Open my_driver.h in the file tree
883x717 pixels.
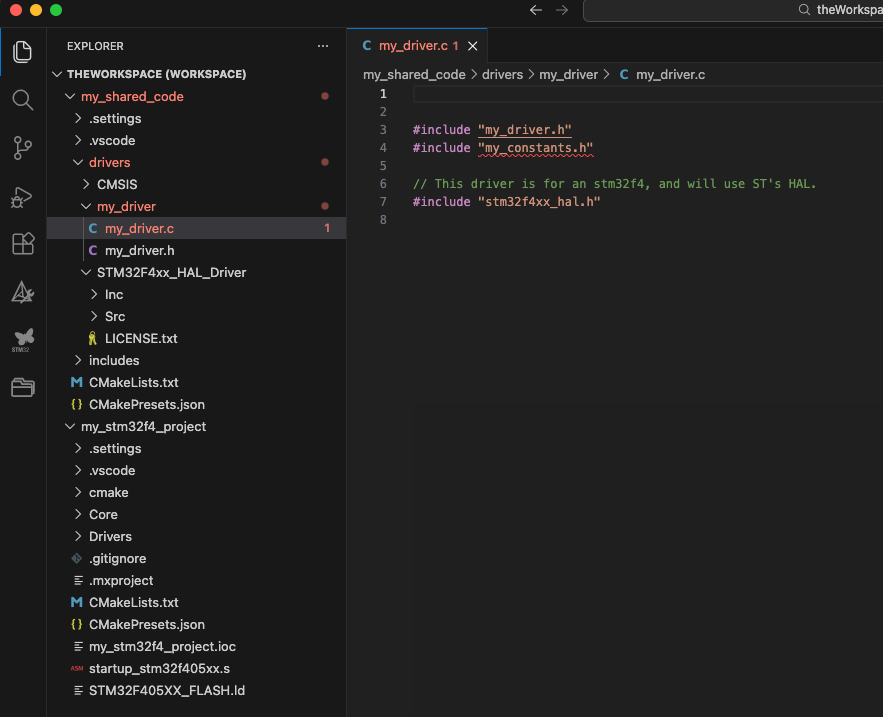(139, 250)
